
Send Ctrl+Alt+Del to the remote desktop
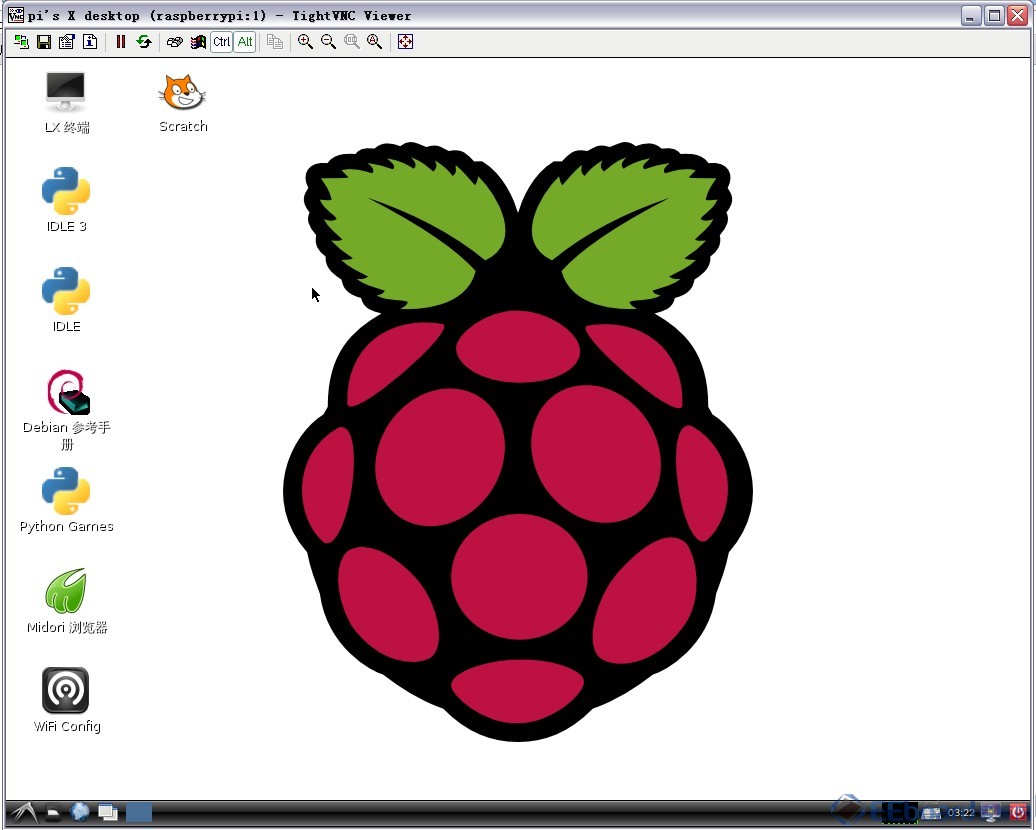pyautogui.click(x=175, y=42)
